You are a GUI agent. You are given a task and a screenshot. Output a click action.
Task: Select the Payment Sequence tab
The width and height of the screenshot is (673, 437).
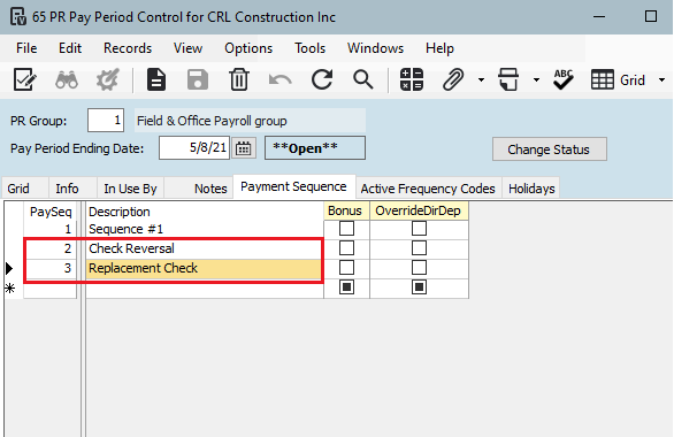[x=294, y=187]
